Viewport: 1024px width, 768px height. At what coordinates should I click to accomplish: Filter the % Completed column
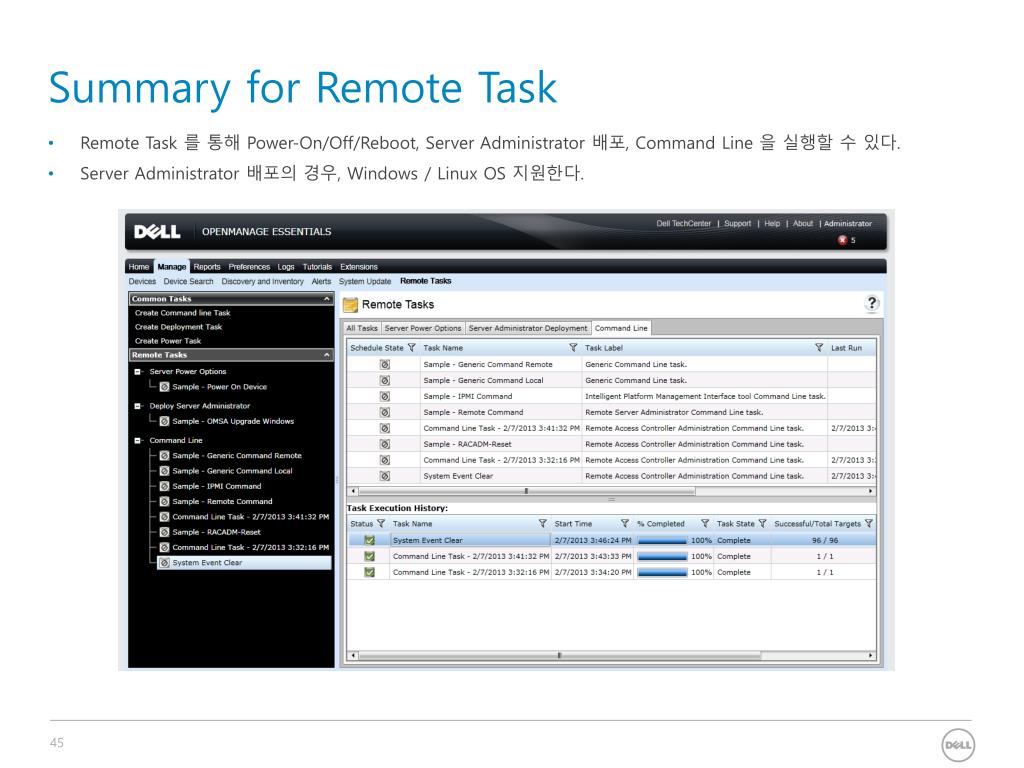click(x=705, y=523)
